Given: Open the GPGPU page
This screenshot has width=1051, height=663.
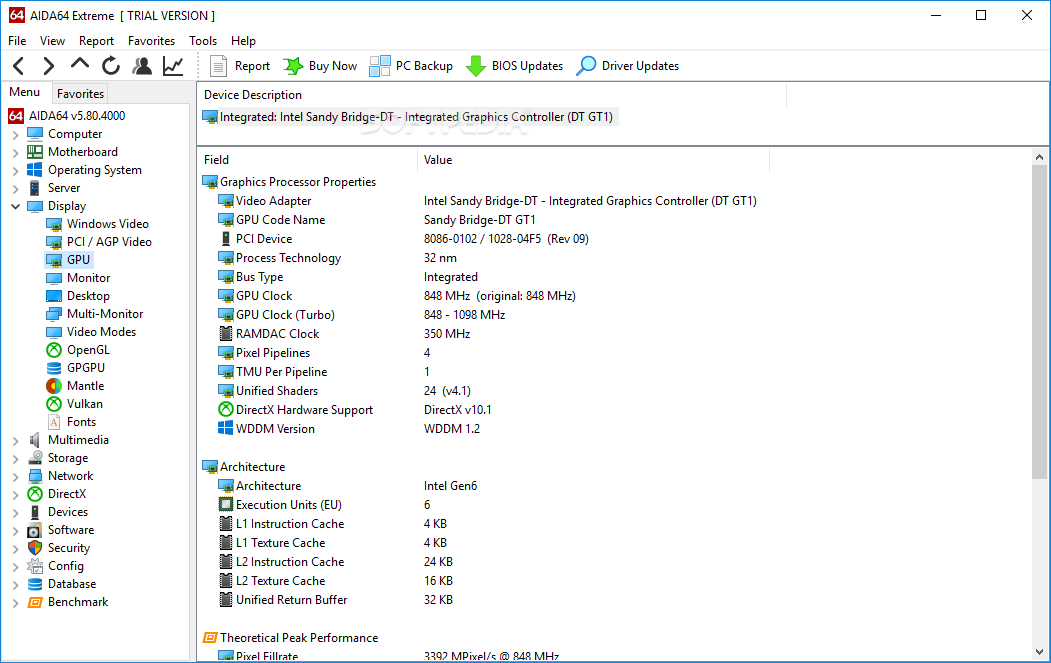Looking at the screenshot, I should coord(75,368).
